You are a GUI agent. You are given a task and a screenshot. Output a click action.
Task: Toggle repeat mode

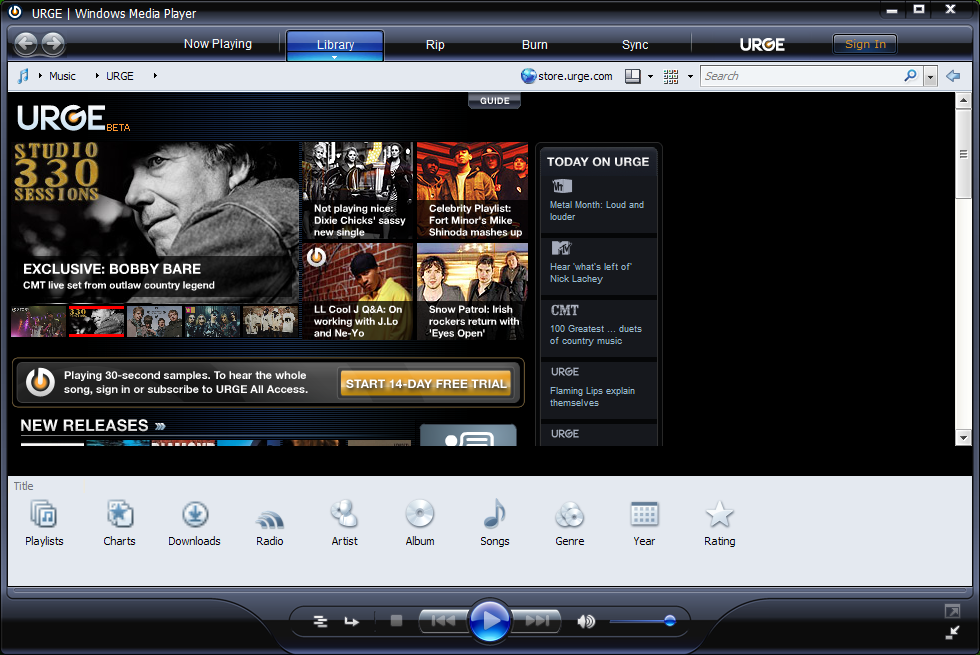tap(352, 621)
